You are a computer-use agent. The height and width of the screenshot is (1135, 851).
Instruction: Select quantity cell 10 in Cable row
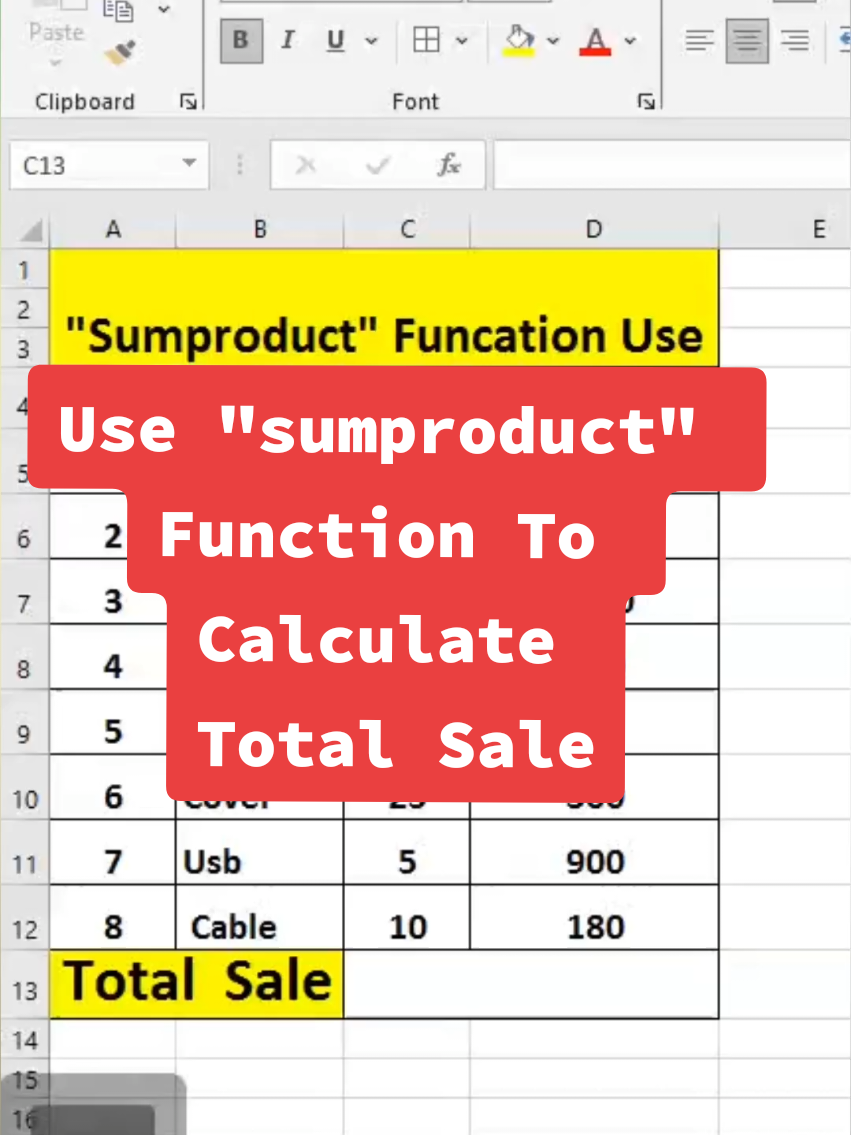[407, 918]
